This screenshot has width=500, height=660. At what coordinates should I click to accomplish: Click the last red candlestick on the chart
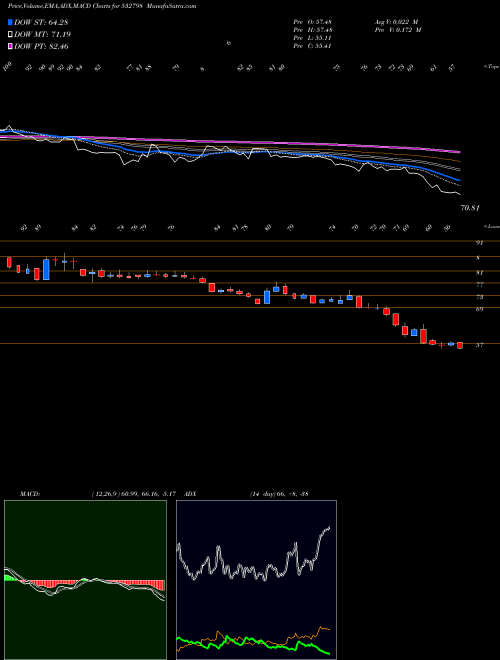tap(460, 345)
